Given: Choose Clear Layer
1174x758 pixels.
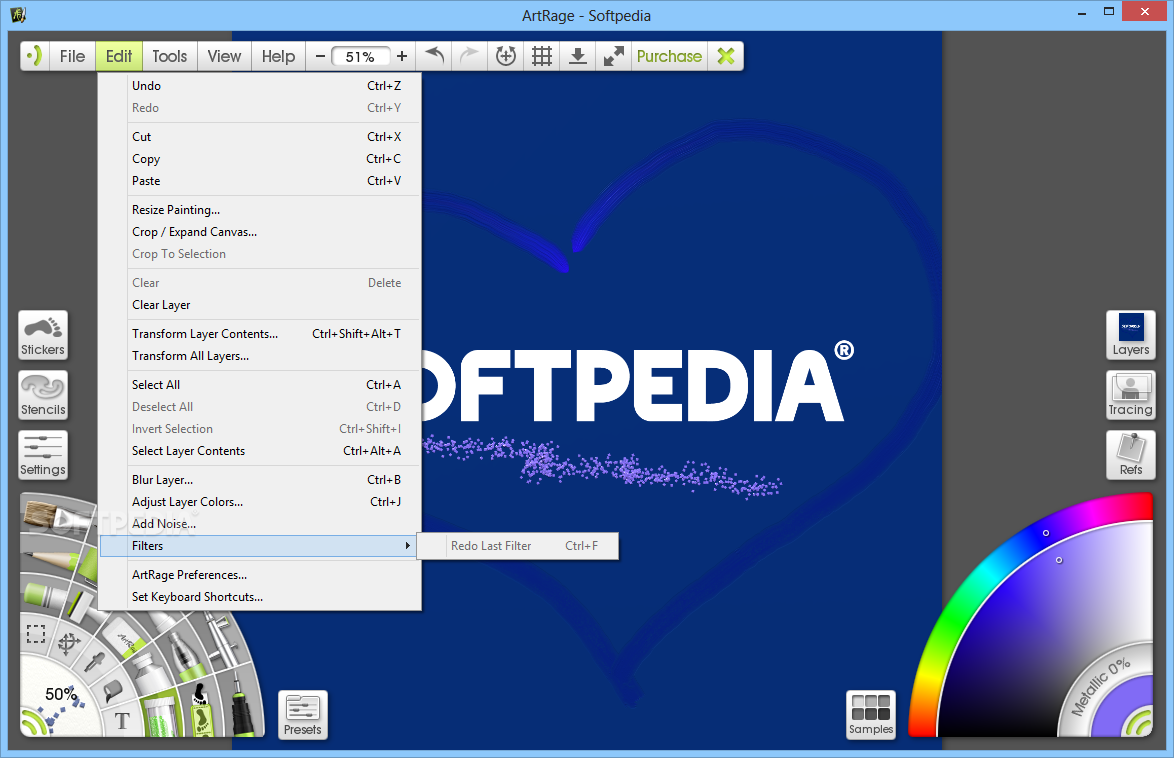Looking at the screenshot, I should click(x=261, y=305).
